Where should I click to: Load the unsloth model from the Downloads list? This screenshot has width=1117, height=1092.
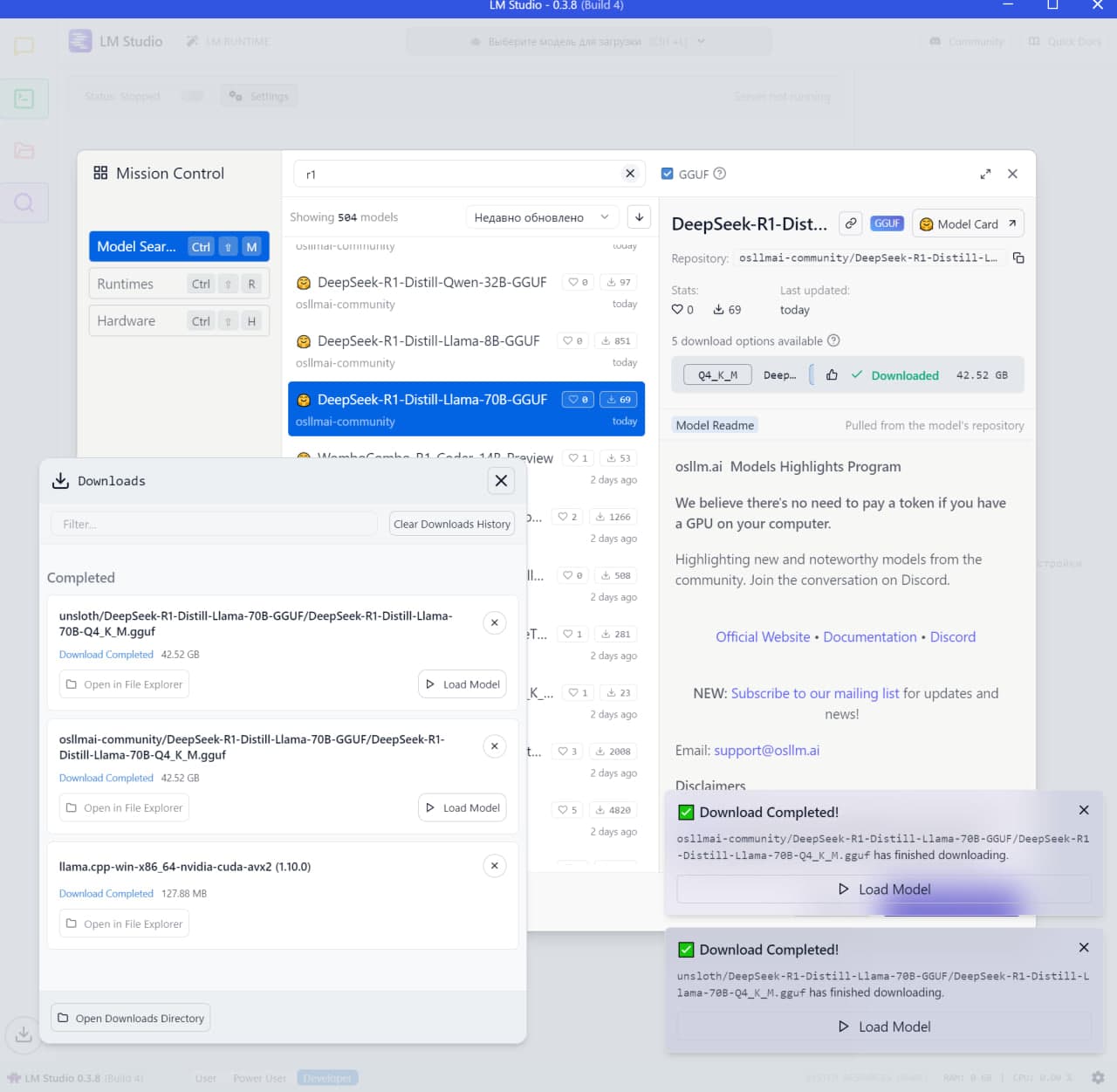pos(463,684)
